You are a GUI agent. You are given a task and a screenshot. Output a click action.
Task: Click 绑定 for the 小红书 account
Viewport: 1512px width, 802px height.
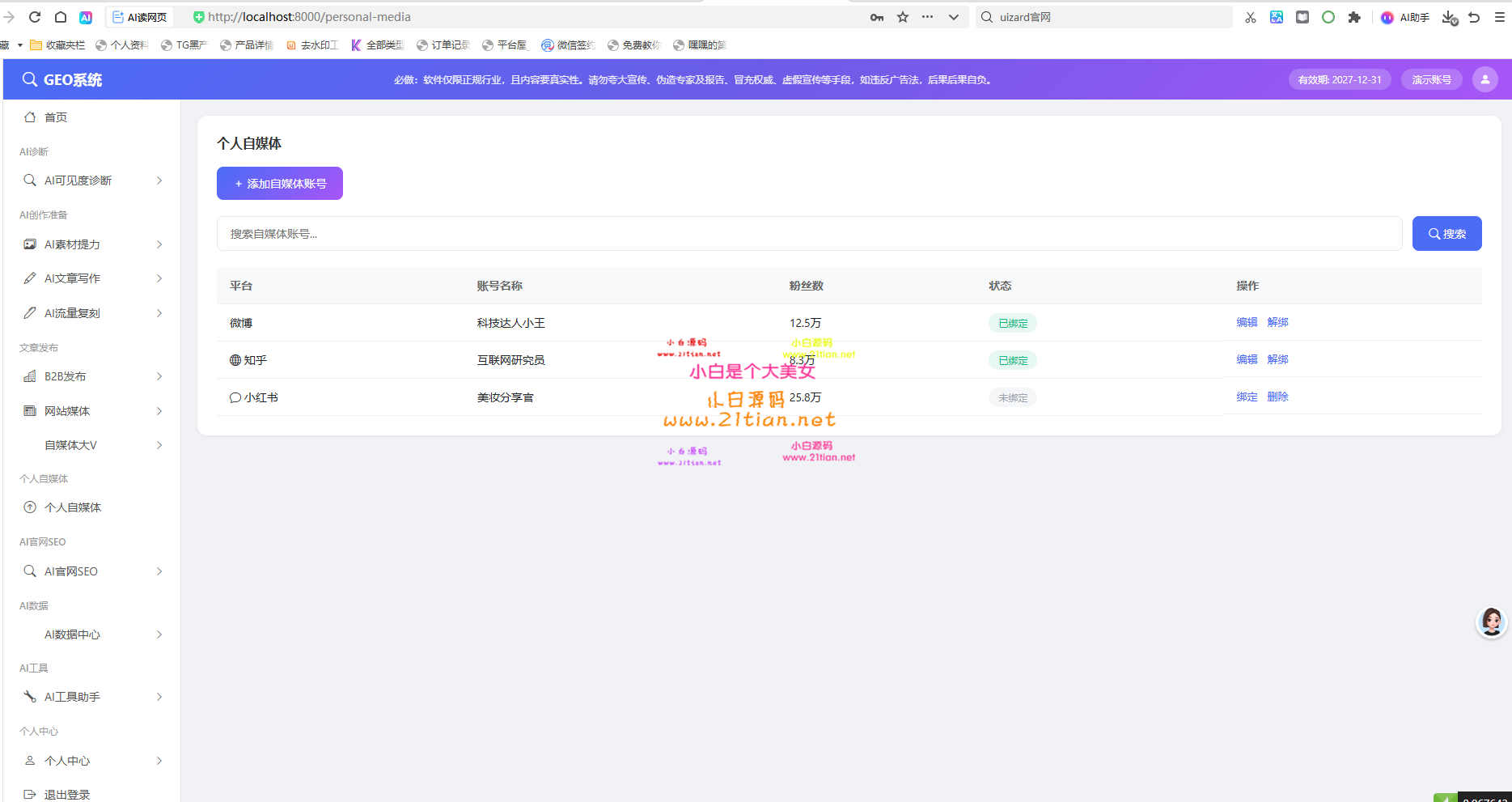[1247, 397]
